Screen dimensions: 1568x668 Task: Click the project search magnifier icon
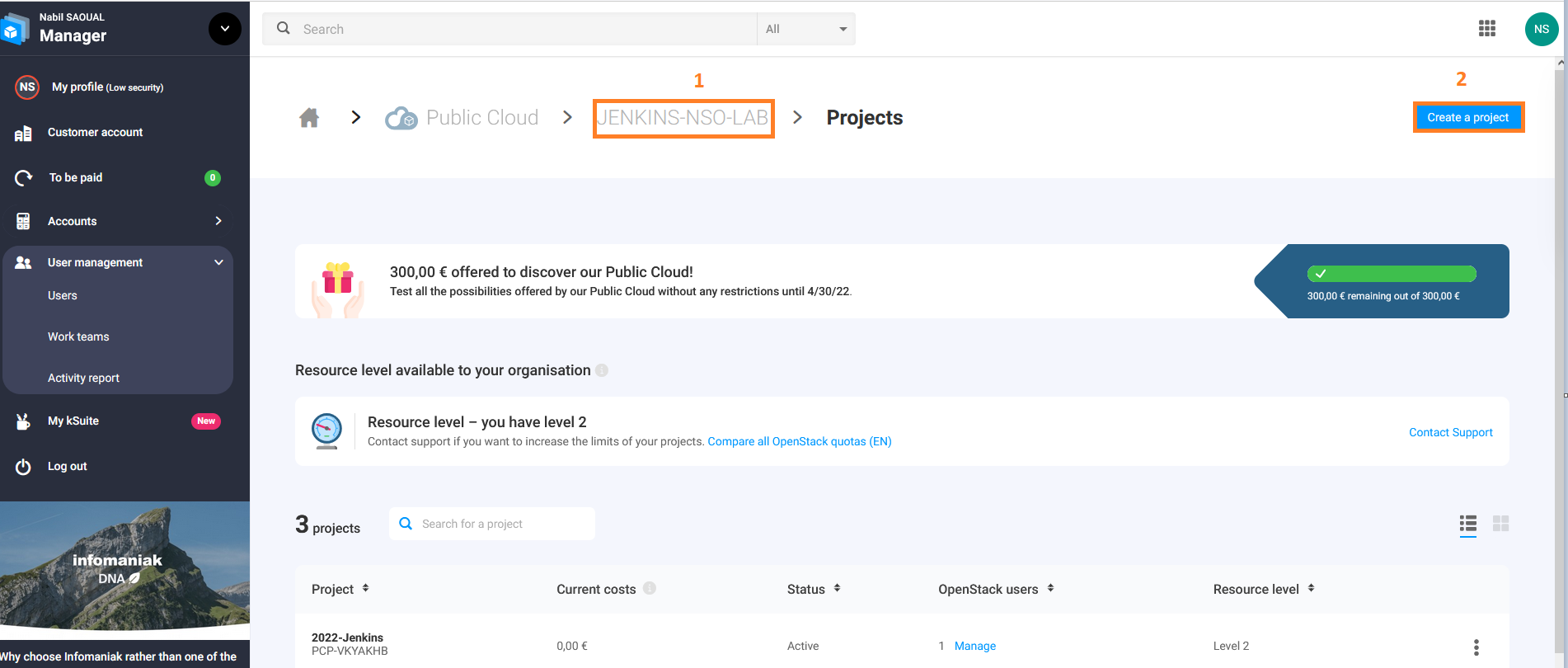[406, 524]
